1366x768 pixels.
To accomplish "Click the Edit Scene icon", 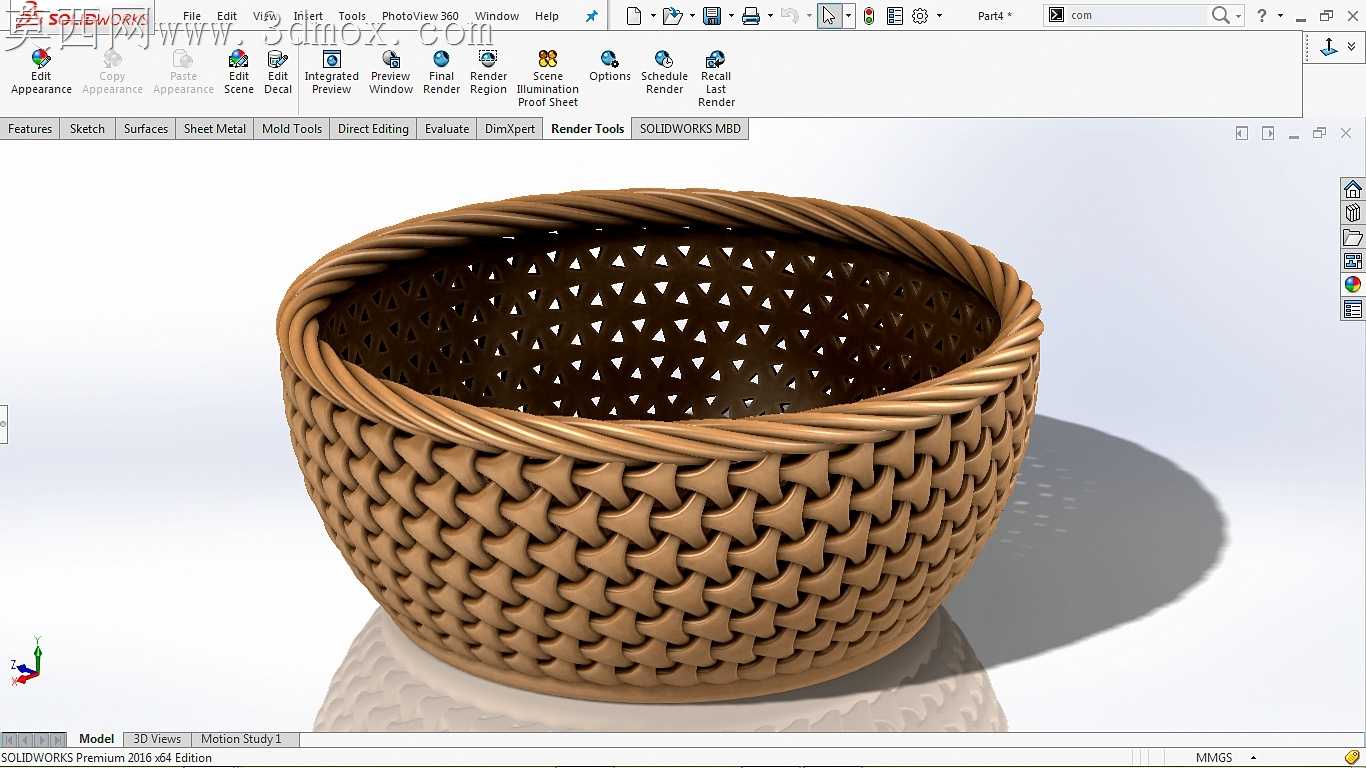I will pos(238,72).
